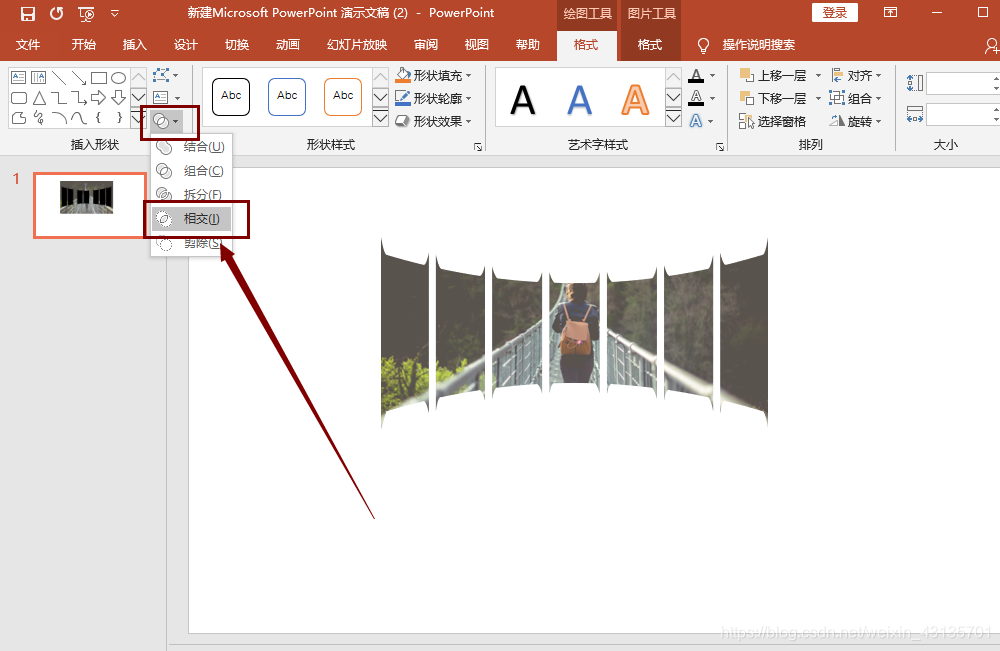Image resolution: width=1000 pixels, height=651 pixels.
Task: Choose 结合(U) from merge shapes menu
Action: coord(191,147)
